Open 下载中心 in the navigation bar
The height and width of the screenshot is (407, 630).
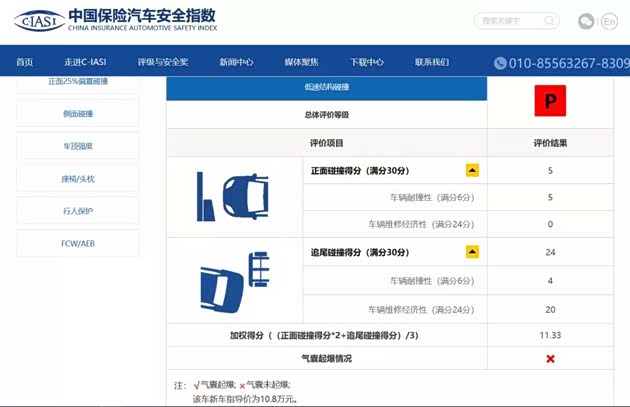(x=367, y=62)
